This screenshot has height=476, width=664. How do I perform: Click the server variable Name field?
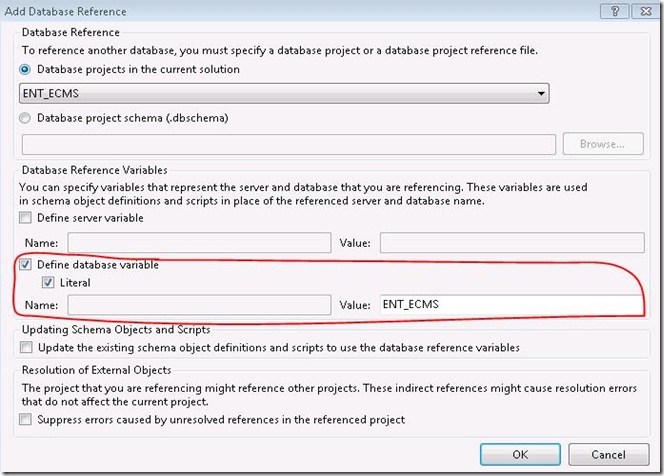(198, 243)
